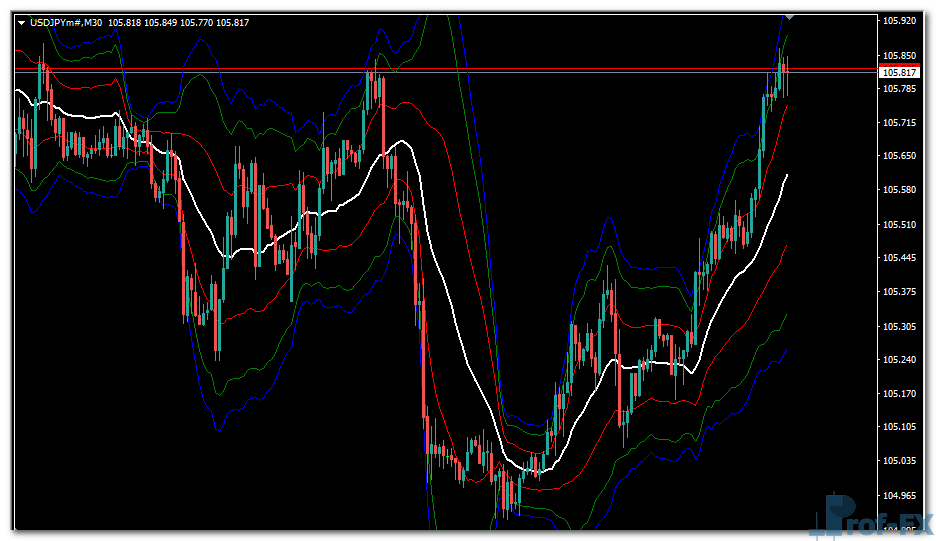The height and width of the screenshot is (541, 936).
Task: Click the USDJPYm#,M30 chart title
Action: tap(66, 22)
